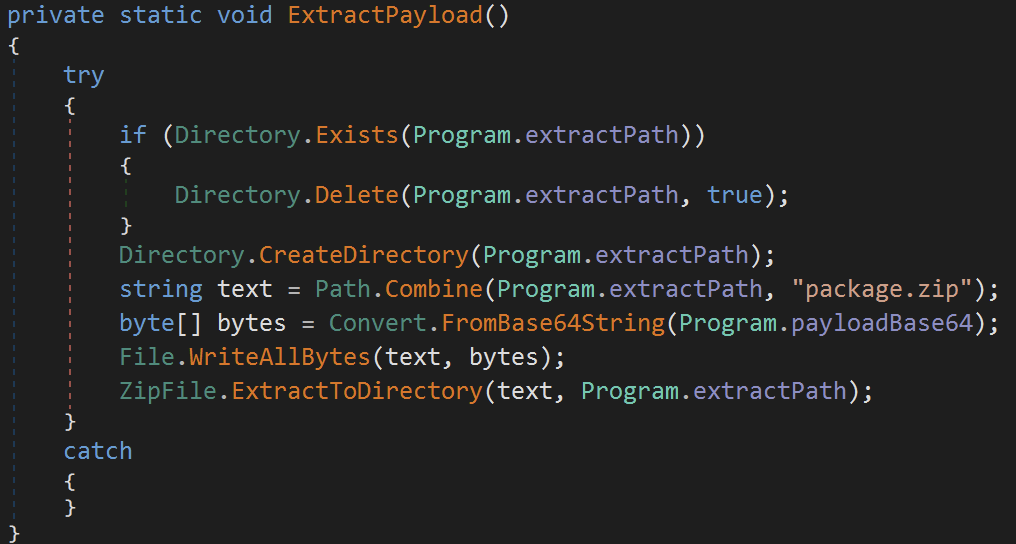Screen dimensions: 1016x544
Task: Select the Delete method call
Action: click(357, 194)
